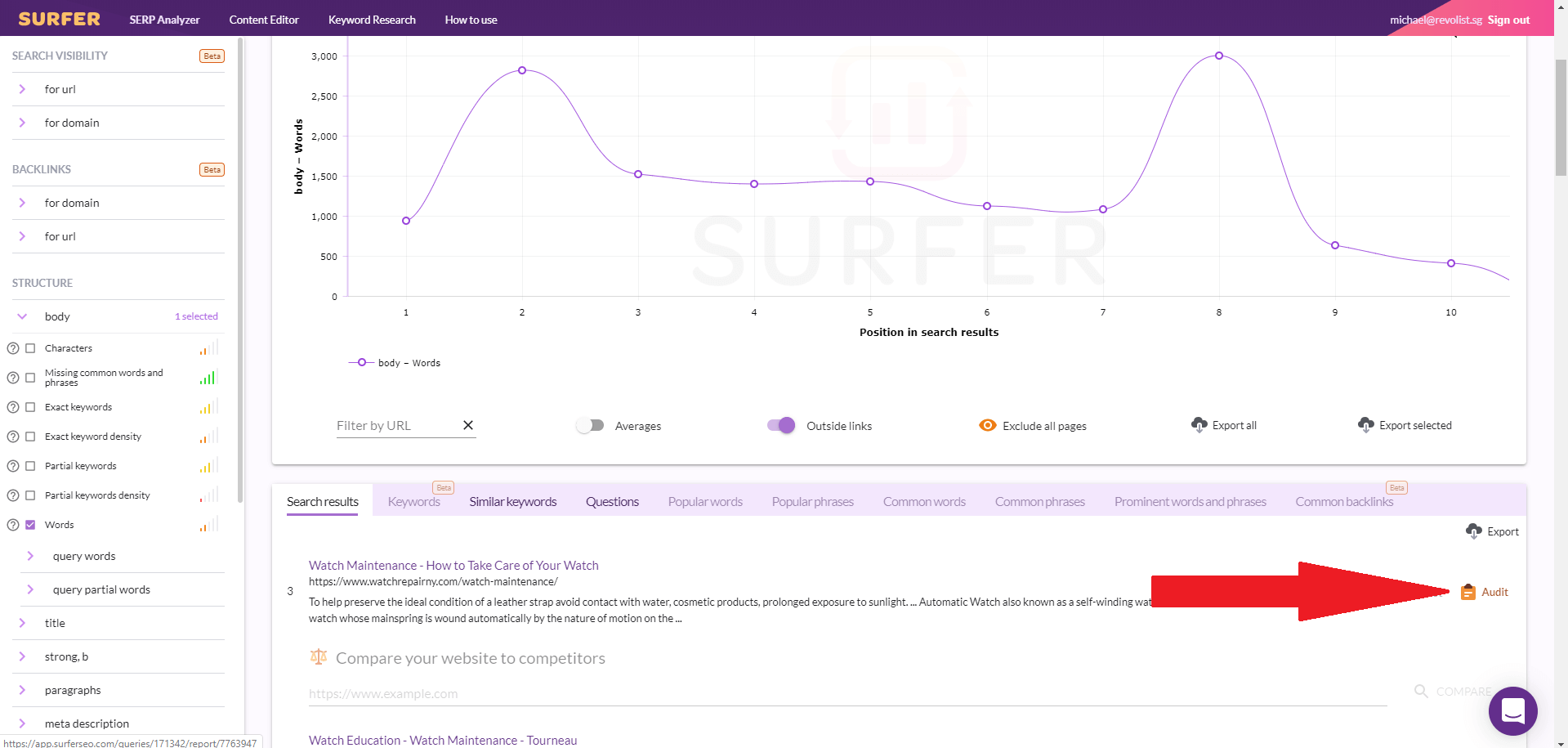This screenshot has height=748, width=1568.
Task: Check Partial keywords density checkbox
Action: pos(30,495)
